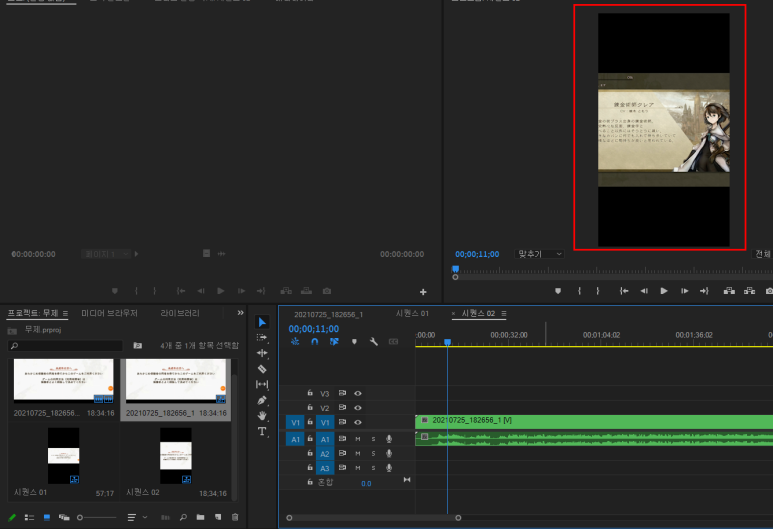The width and height of the screenshot is (773, 529).
Task: Toggle V1 track visibility eye
Action: tap(358, 423)
